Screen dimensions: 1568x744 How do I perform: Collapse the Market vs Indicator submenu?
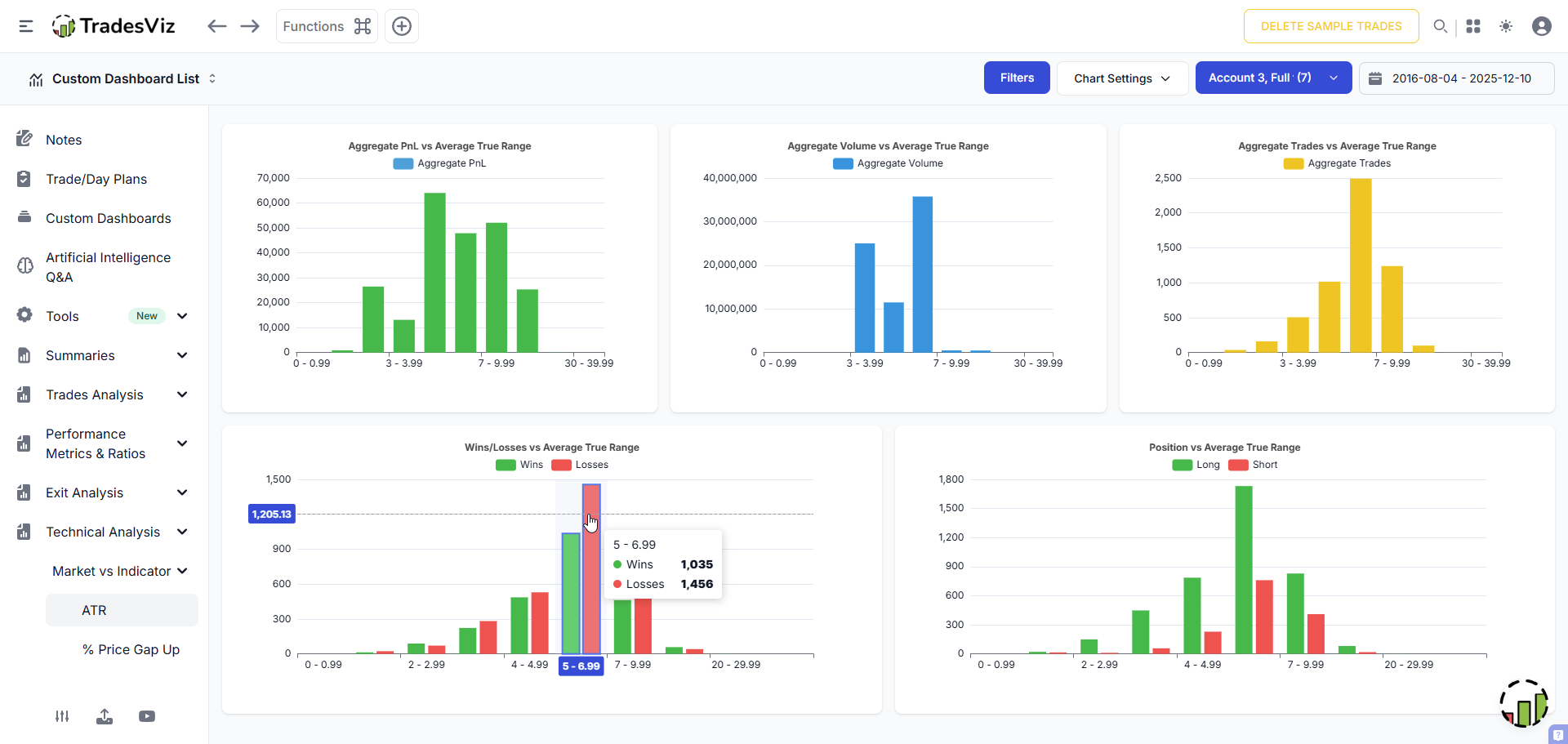point(120,571)
